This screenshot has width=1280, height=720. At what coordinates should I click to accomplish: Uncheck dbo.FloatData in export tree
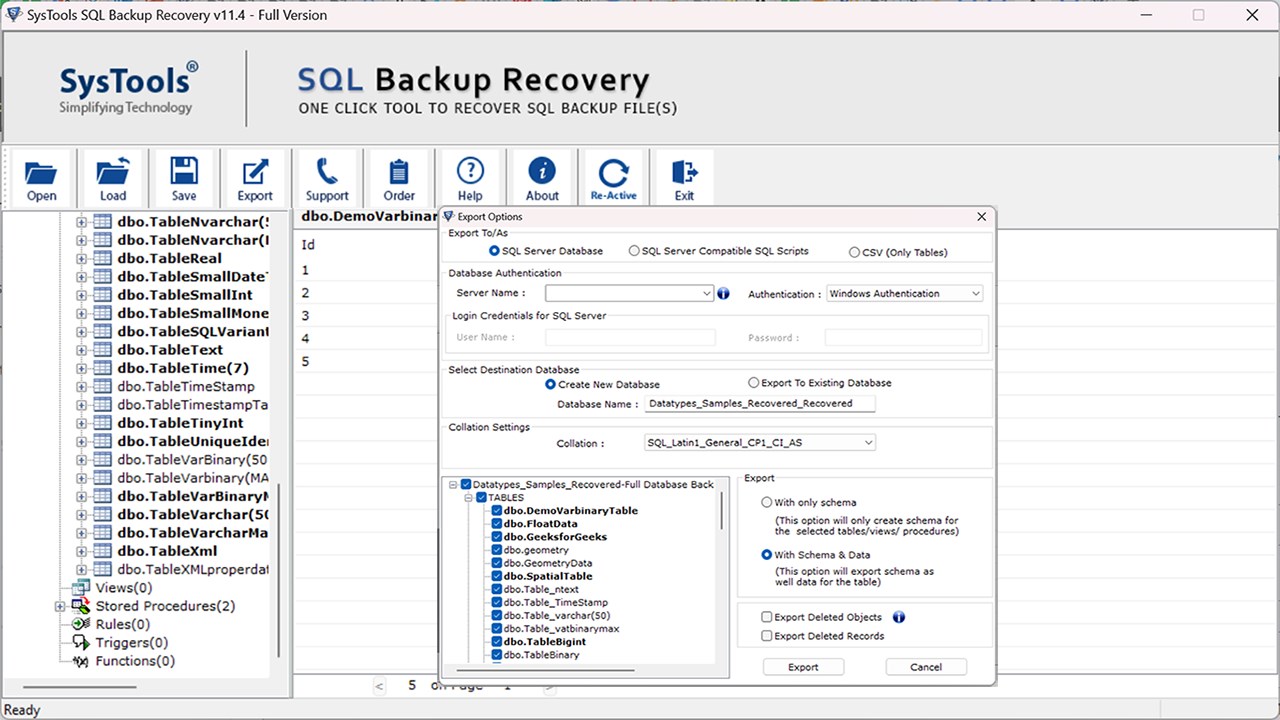(x=496, y=524)
